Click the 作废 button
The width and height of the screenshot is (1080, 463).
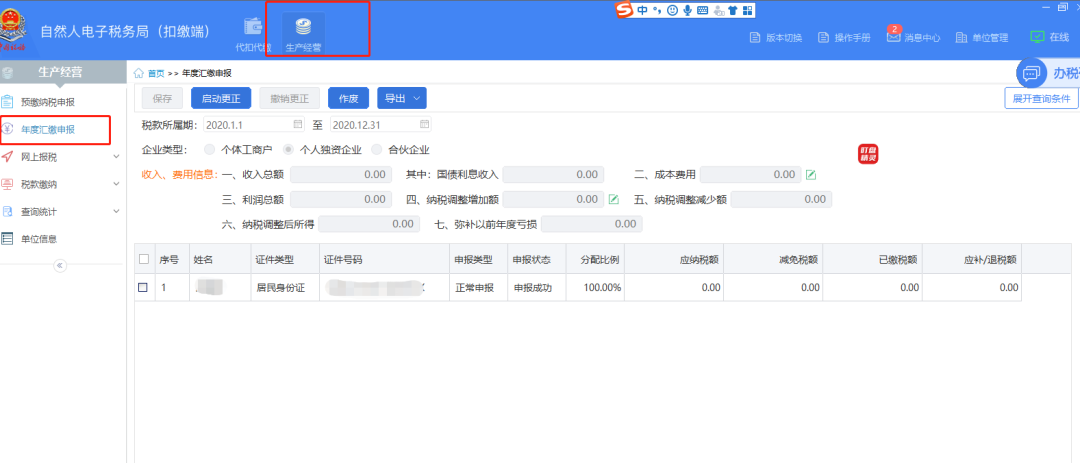349,99
